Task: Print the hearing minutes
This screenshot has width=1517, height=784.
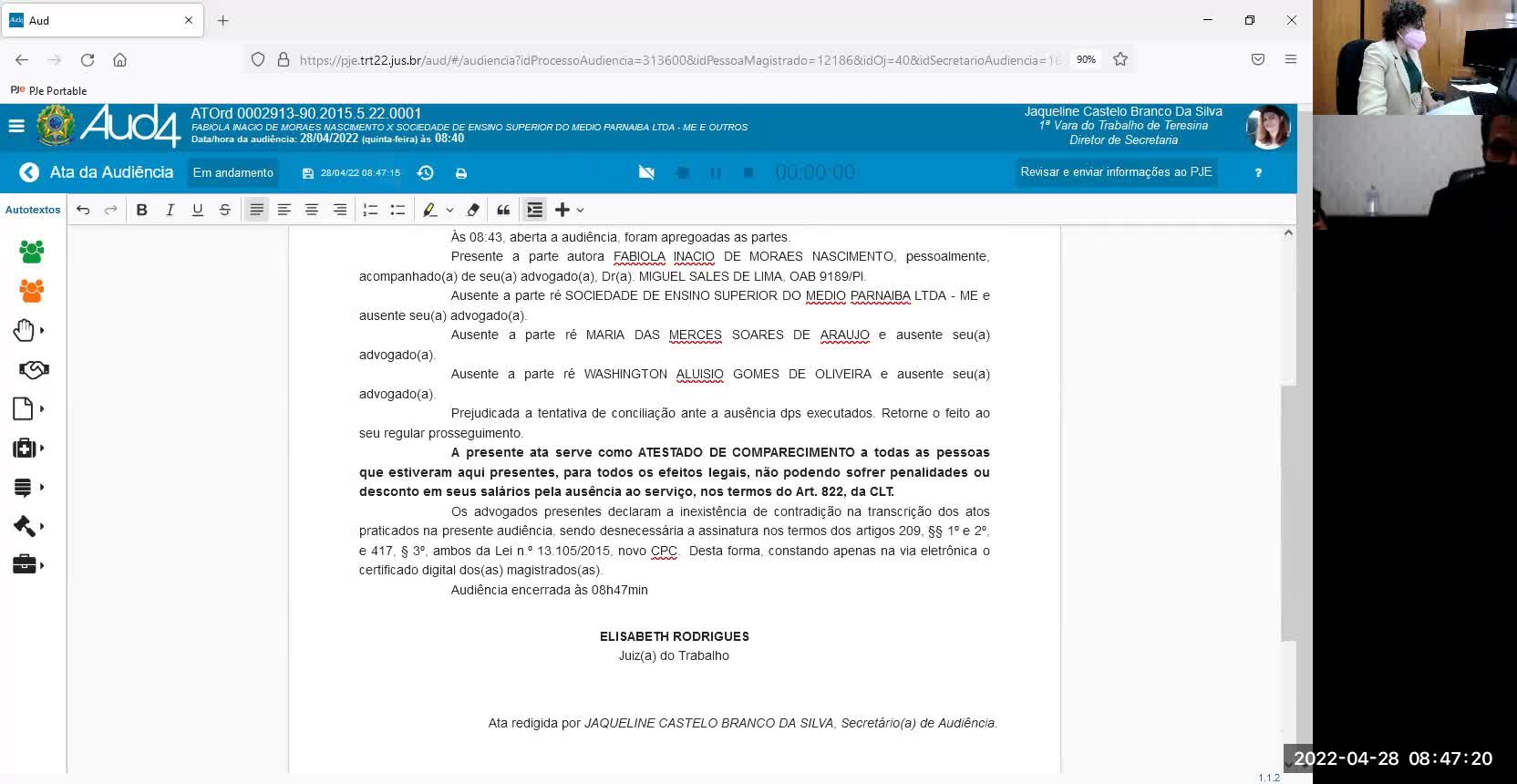Action: point(461,173)
